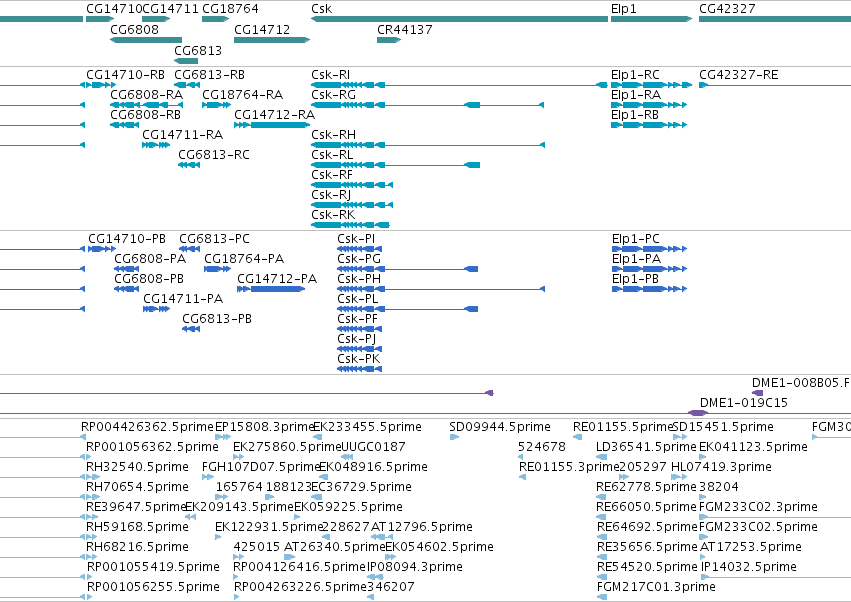Click protein Elp1-PB
The image size is (851, 602).
[x=636, y=279]
